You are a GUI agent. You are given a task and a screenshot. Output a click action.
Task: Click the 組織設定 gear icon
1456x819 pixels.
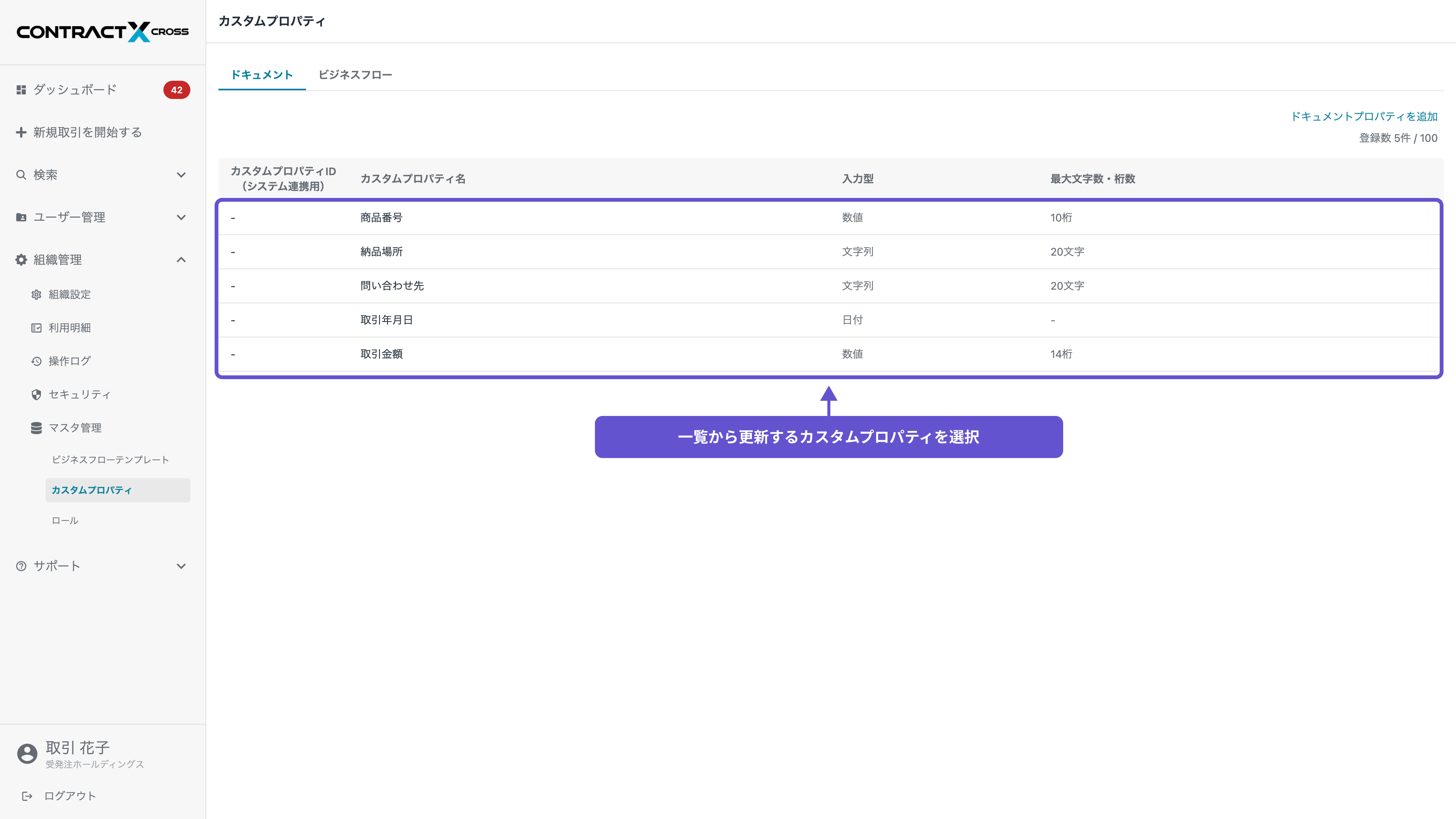(x=36, y=295)
